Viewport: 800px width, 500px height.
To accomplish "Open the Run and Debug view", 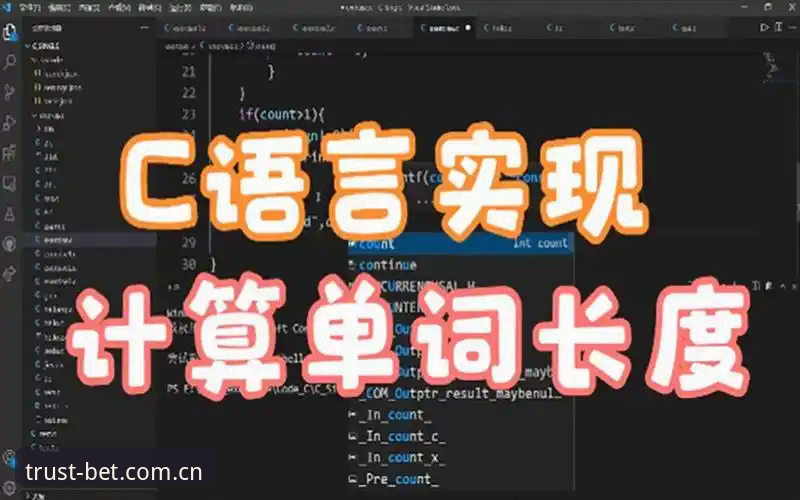I will click(x=9, y=123).
